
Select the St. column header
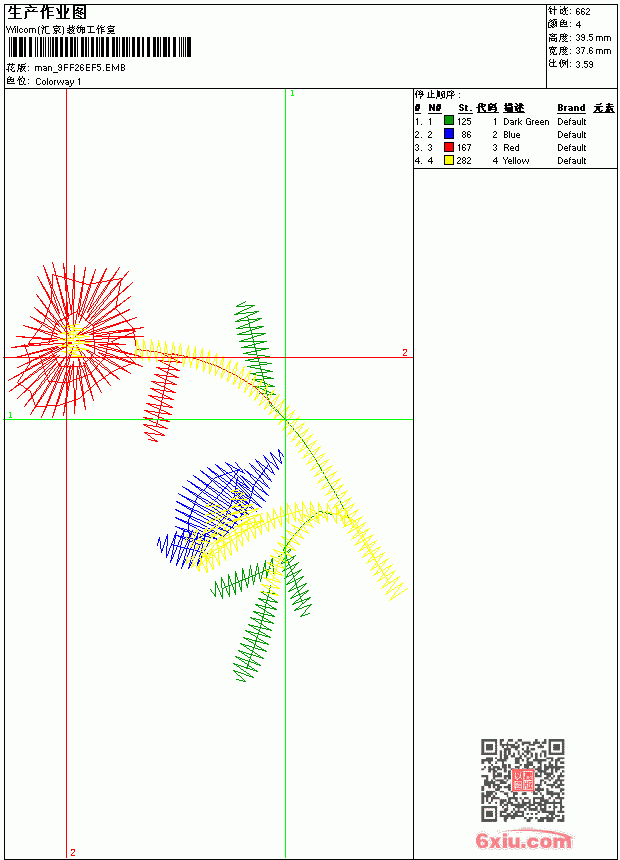point(465,108)
